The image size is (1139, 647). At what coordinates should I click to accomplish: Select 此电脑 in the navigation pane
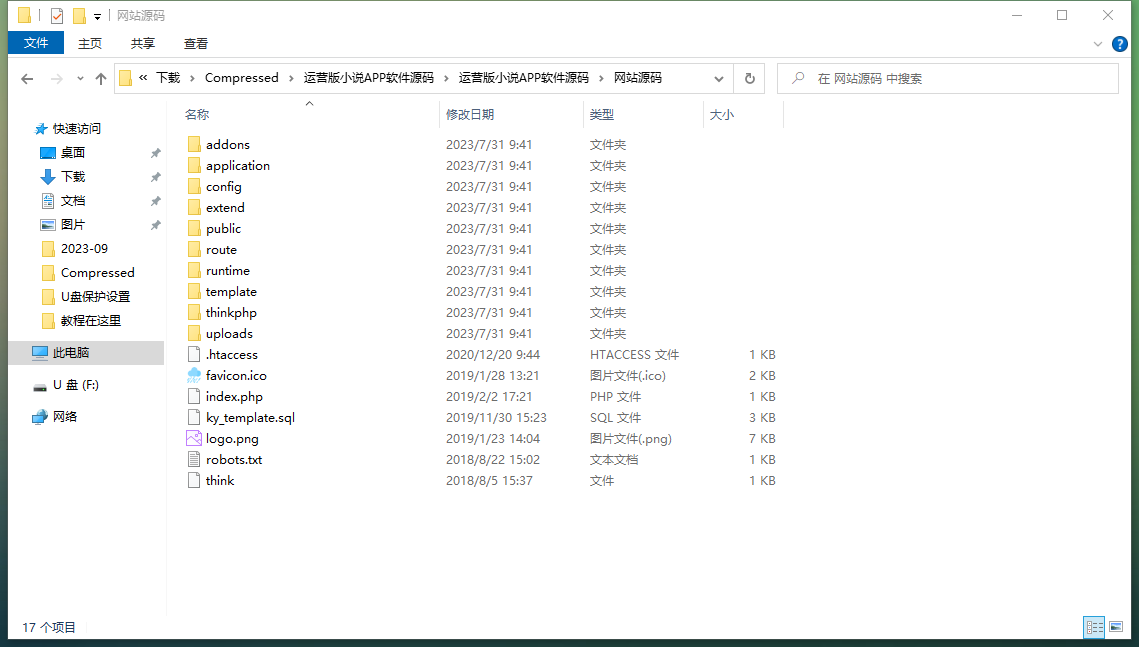[x=71, y=353]
